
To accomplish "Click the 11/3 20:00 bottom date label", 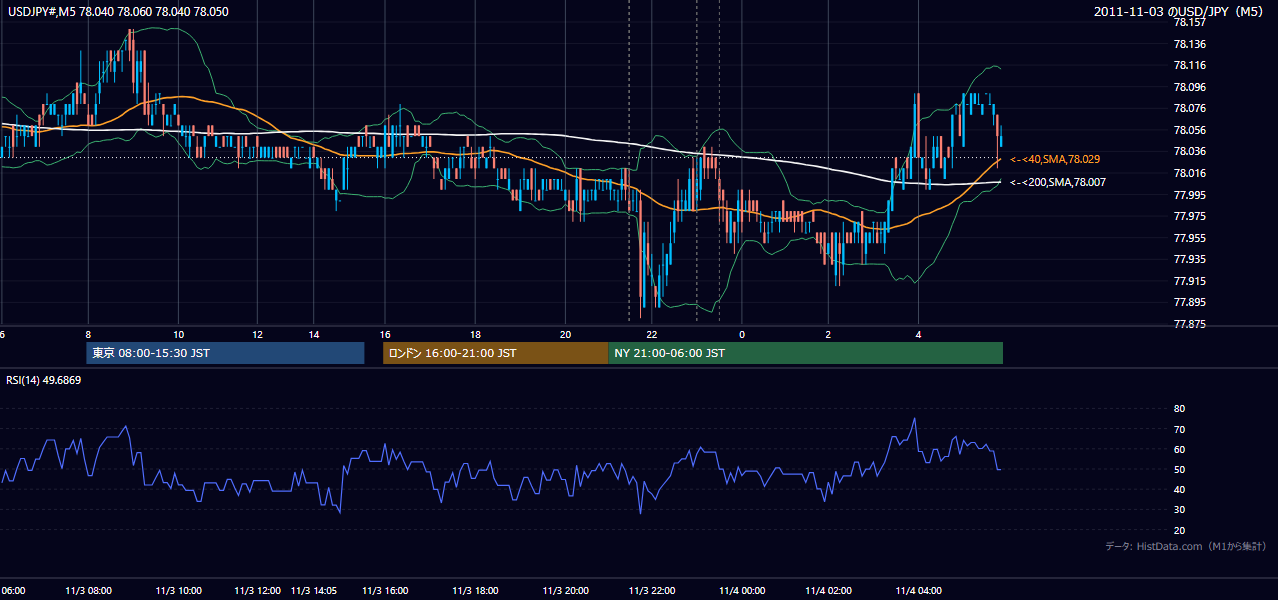I will (x=566, y=591).
